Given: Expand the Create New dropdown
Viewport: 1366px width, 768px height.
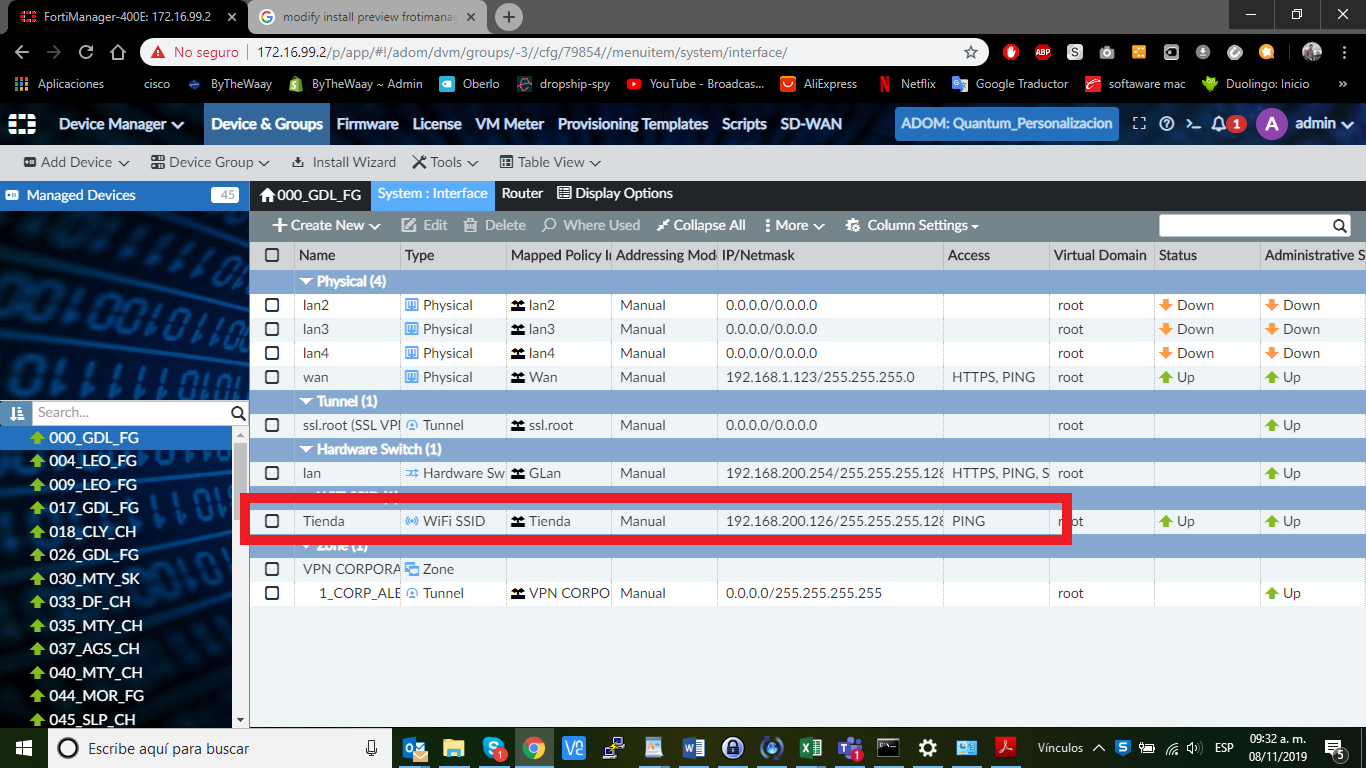Looking at the screenshot, I should (x=327, y=226).
